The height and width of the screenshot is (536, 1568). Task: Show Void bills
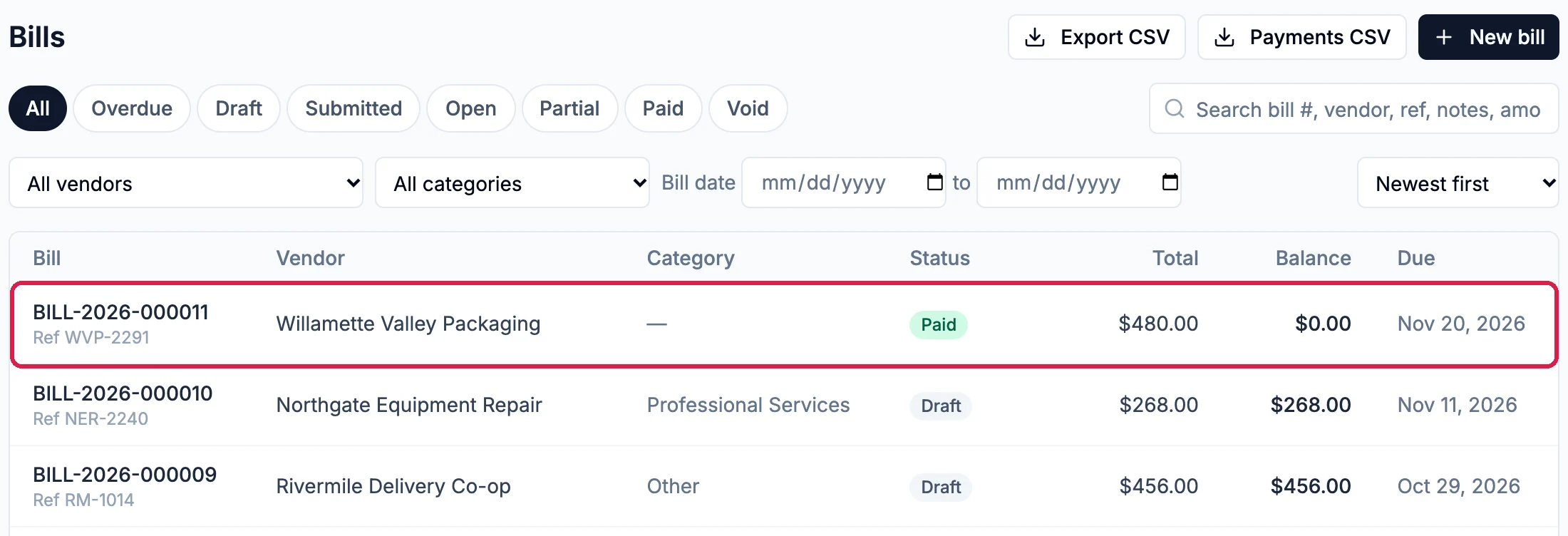tap(748, 108)
